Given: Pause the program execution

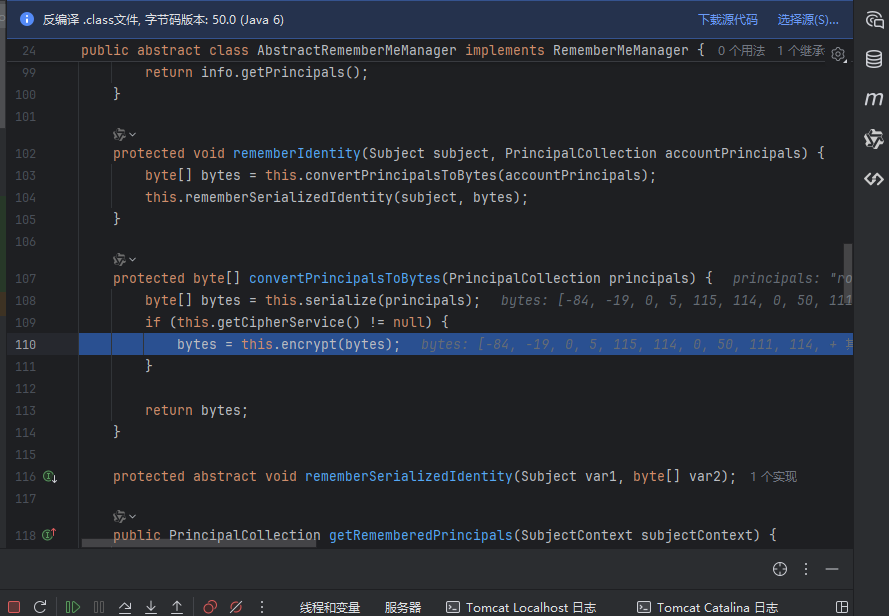Looking at the screenshot, I should (x=99, y=607).
